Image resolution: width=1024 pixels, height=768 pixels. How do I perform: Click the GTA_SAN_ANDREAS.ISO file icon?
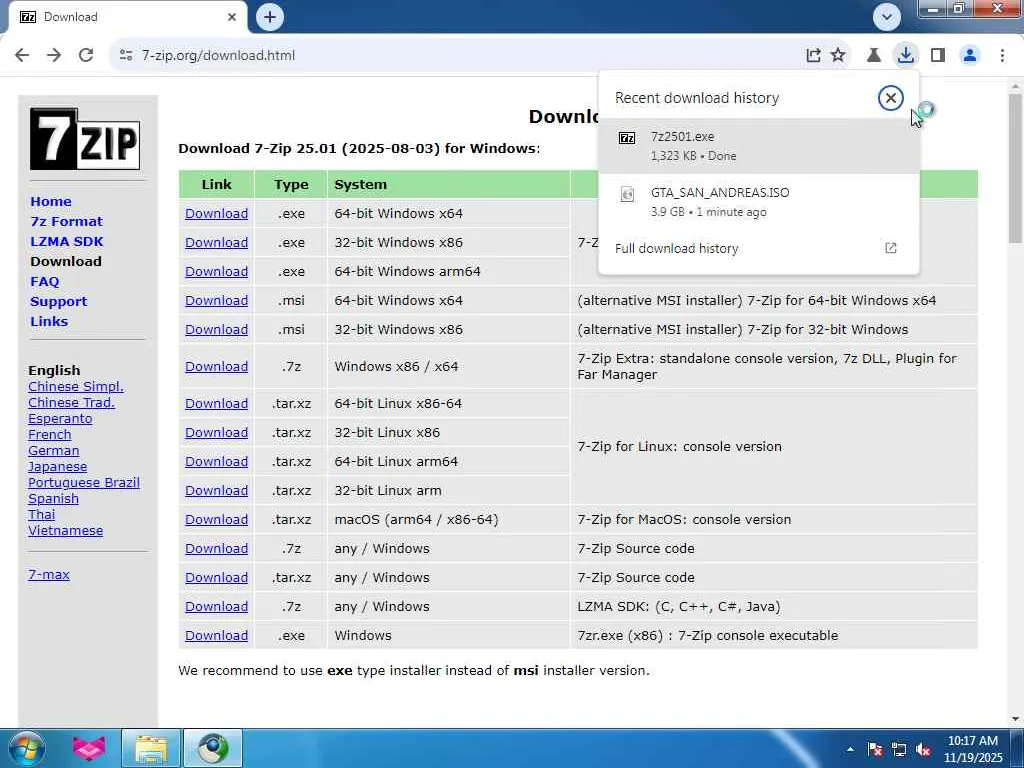tap(627, 194)
